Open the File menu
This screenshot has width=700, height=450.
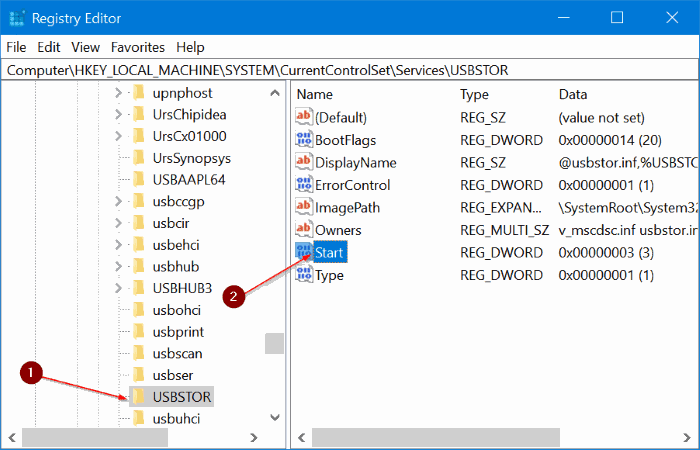[x=16, y=47]
